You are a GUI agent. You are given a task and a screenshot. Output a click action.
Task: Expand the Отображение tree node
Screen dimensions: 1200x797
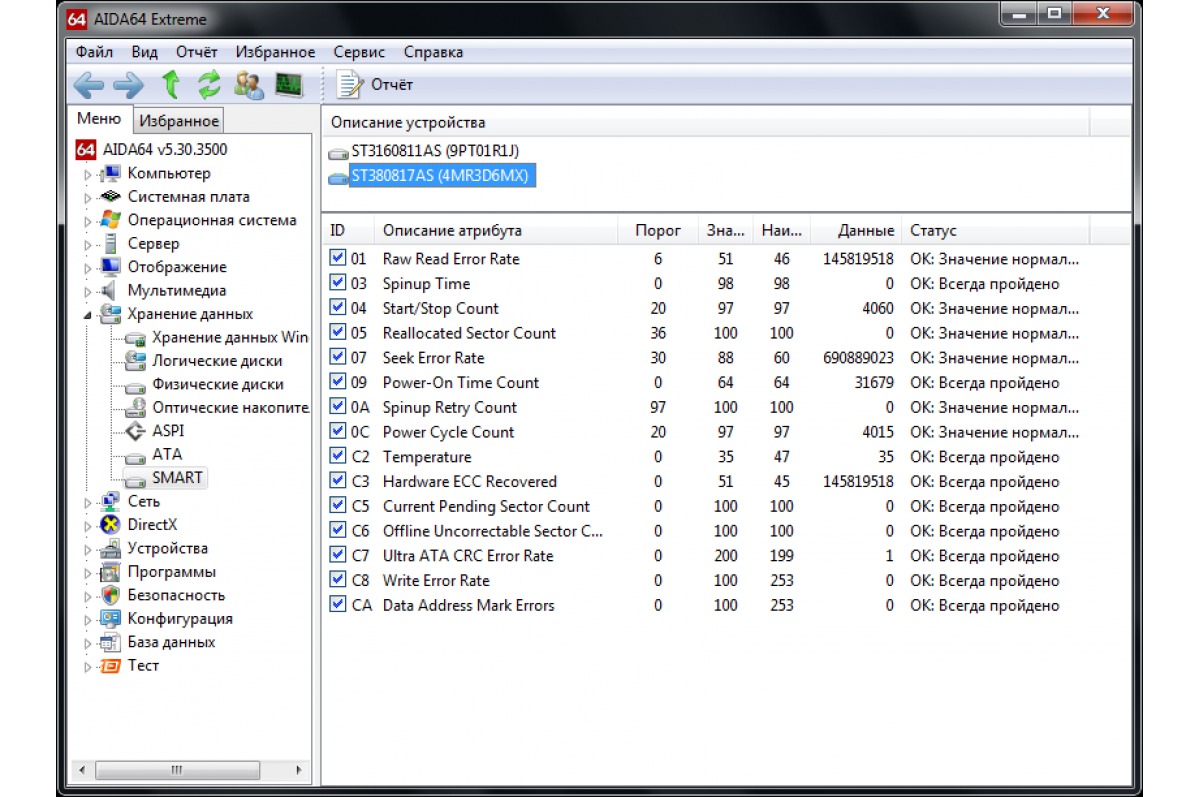click(x=88, y=268)
